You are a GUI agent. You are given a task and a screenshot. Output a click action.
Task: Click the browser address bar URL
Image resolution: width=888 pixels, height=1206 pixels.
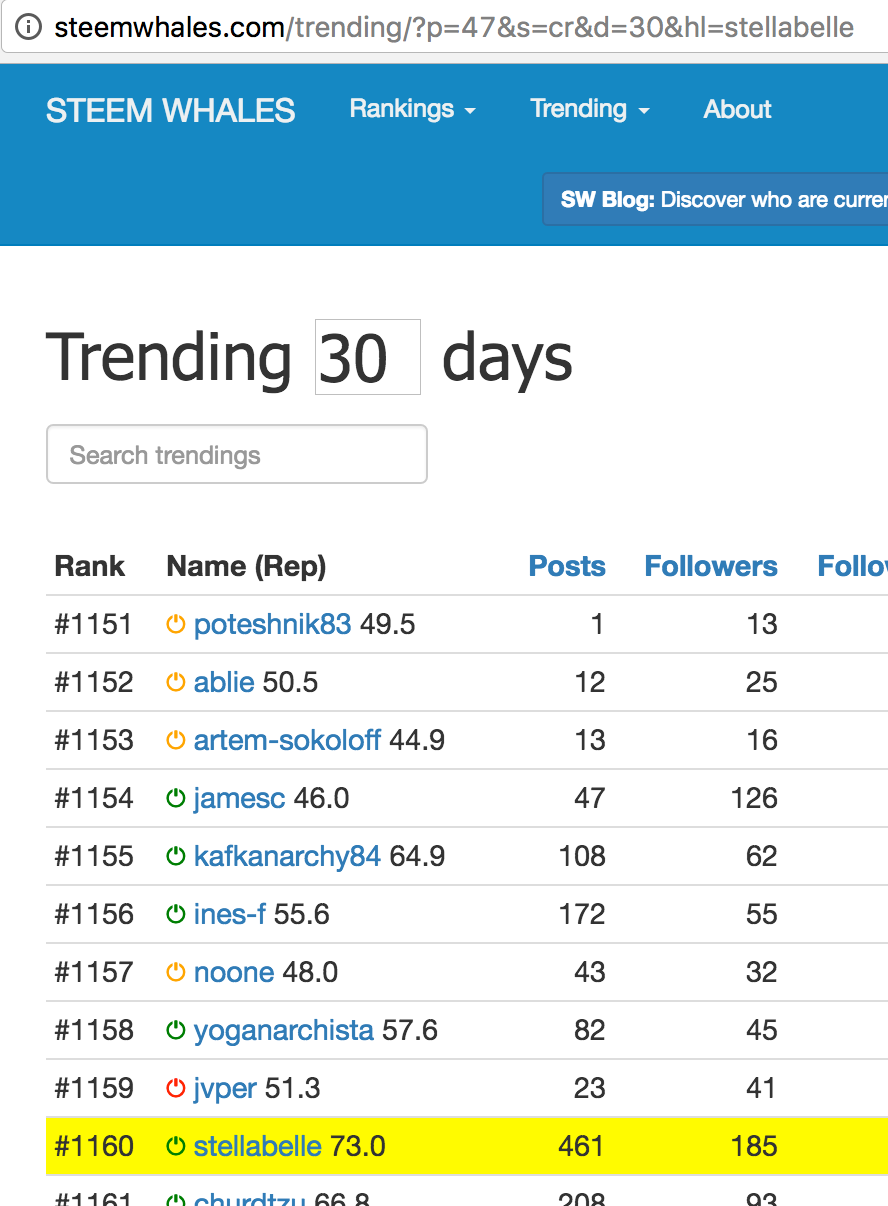(454, 27)
